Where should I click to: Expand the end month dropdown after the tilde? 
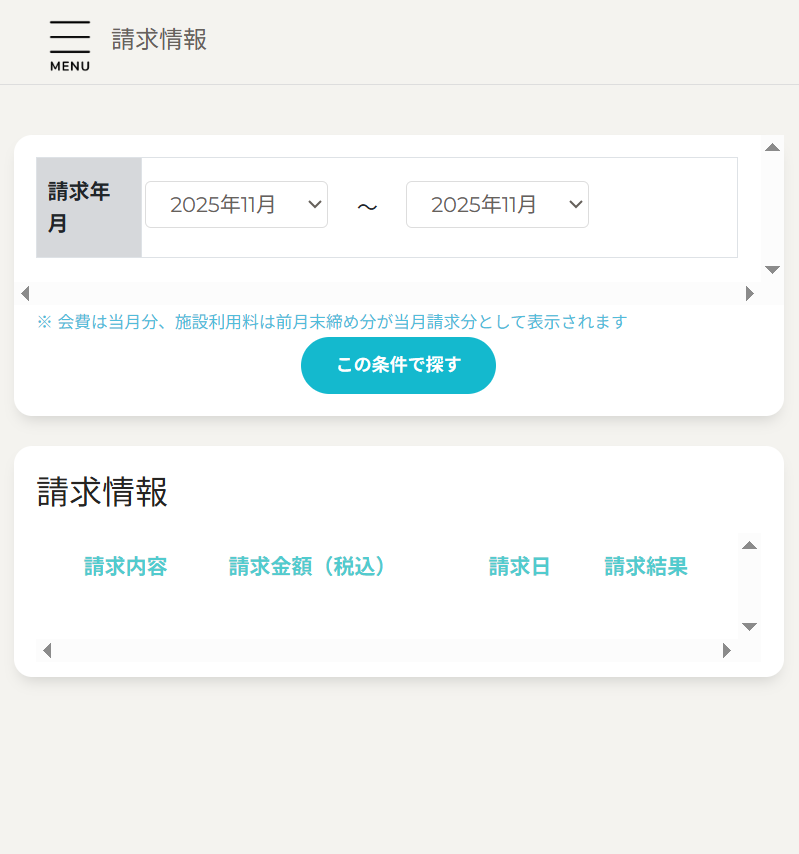pos(497,205)
